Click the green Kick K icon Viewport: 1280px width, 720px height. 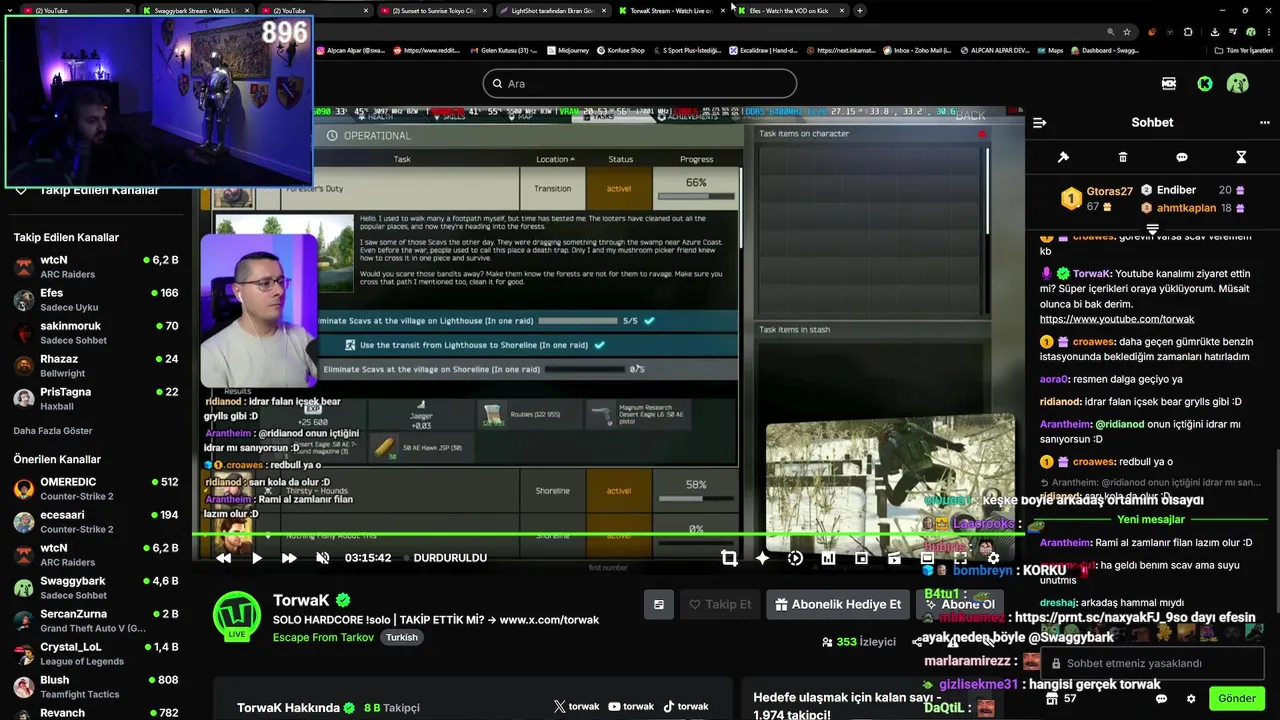point(1205,84)
